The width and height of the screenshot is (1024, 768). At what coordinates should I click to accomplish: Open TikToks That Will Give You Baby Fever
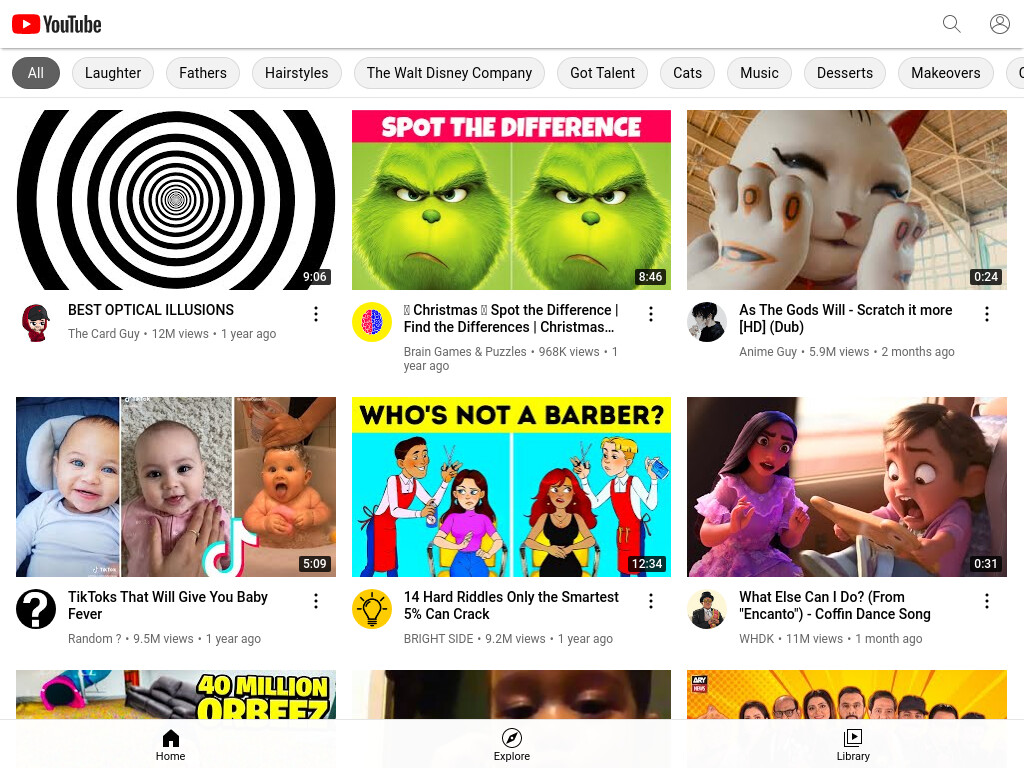click(168, 605)
